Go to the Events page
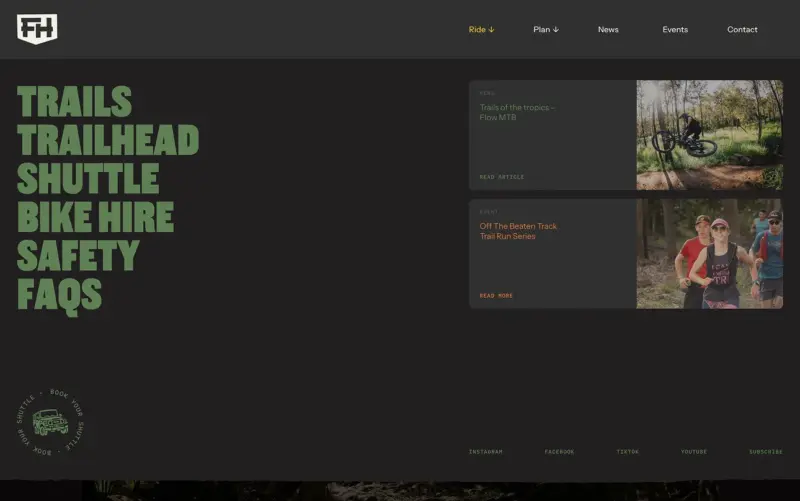The image size is (800, 501). tap(675, 30)
